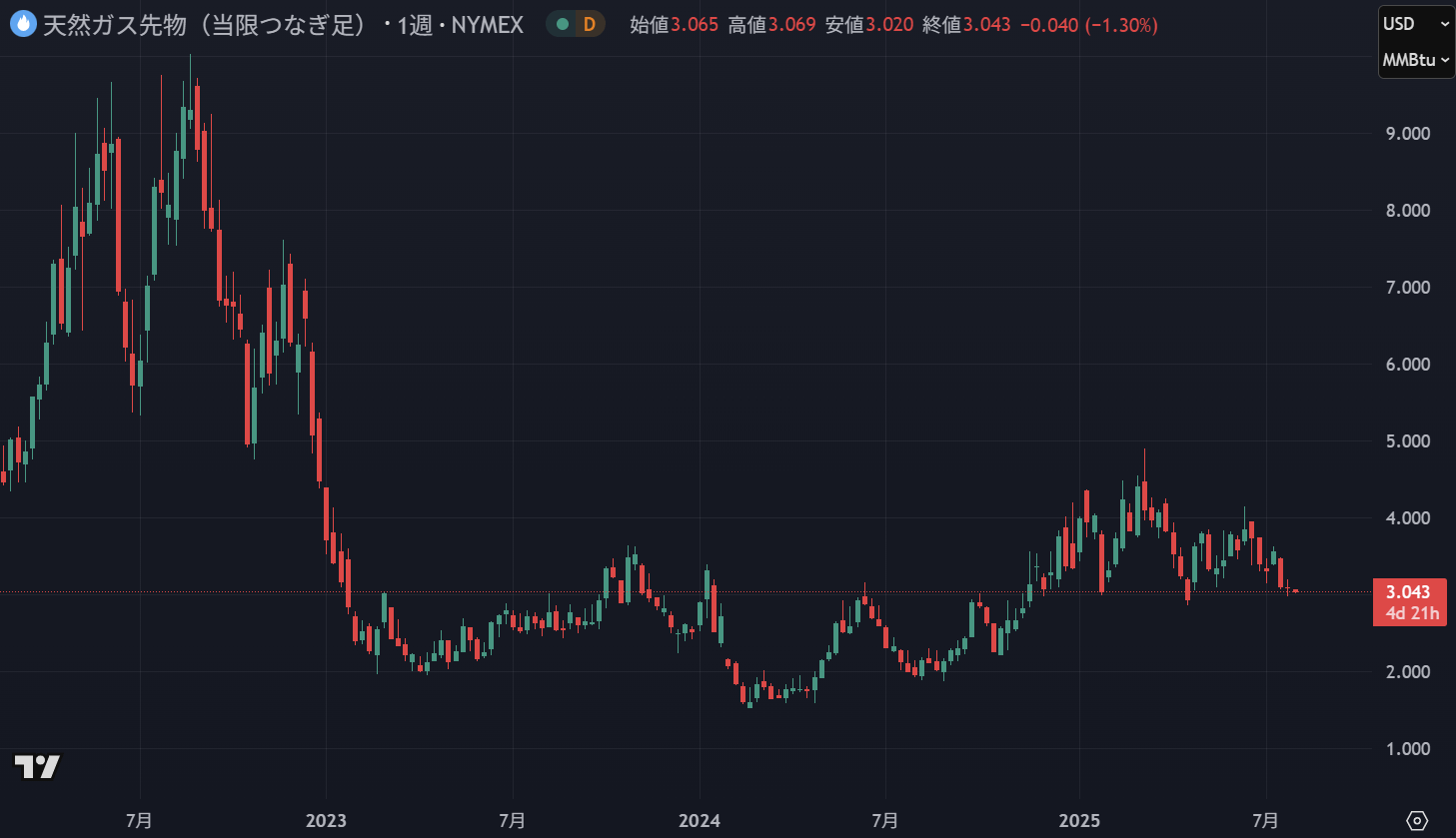Click the 終値 3.043 close value

coord(966,25)
